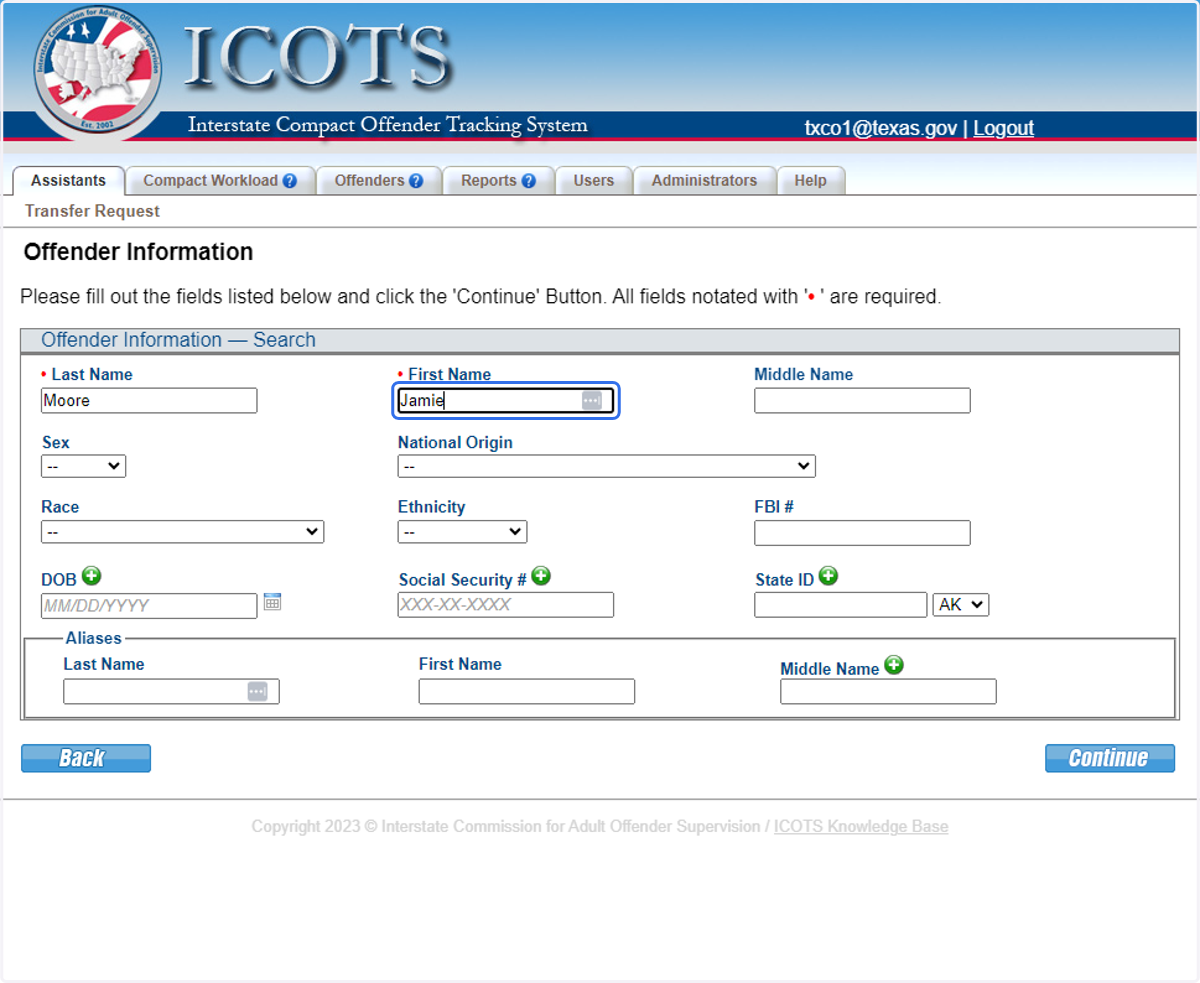This screenshot has width=1200, height=983.
Task: Click Offenders tab help question icon
Action: click(x=416, y=181)
